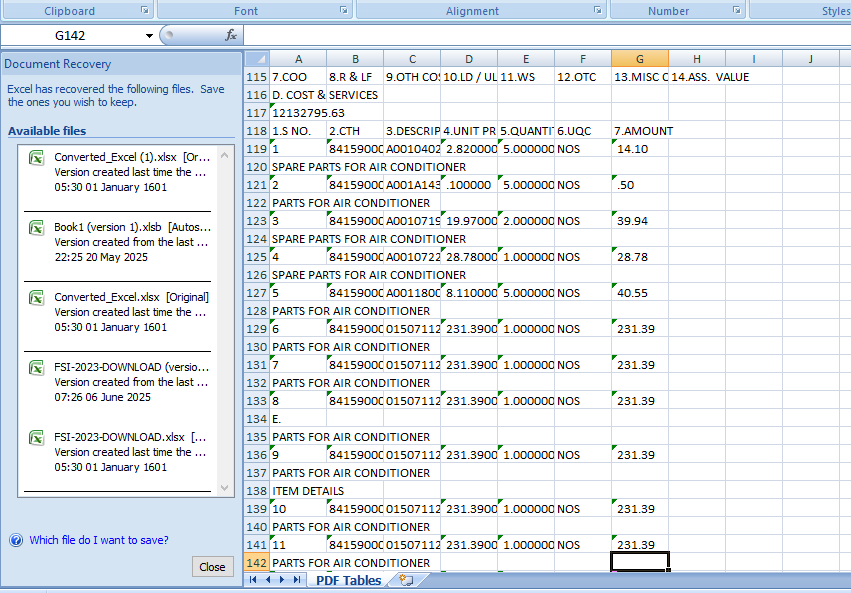Click the previous-sheet navigation arrow
Image resolution: width=851 pixels, height=593 pixels.
click(267, 580)
